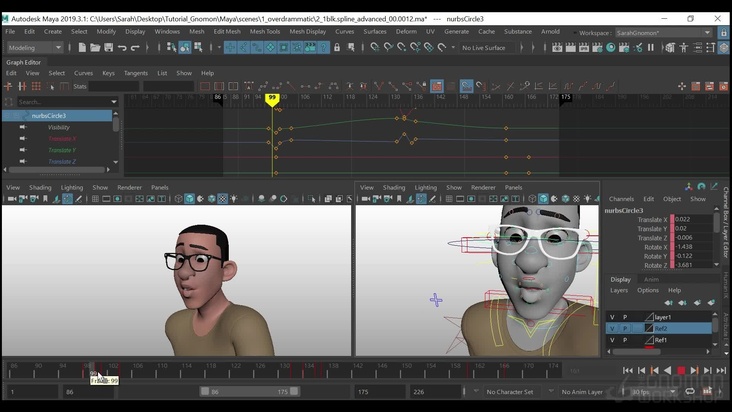Image resolution: width=732 pixels, height=412 pixels.
Task: Switch to the Anim layer tab
Action: point(651,279)
